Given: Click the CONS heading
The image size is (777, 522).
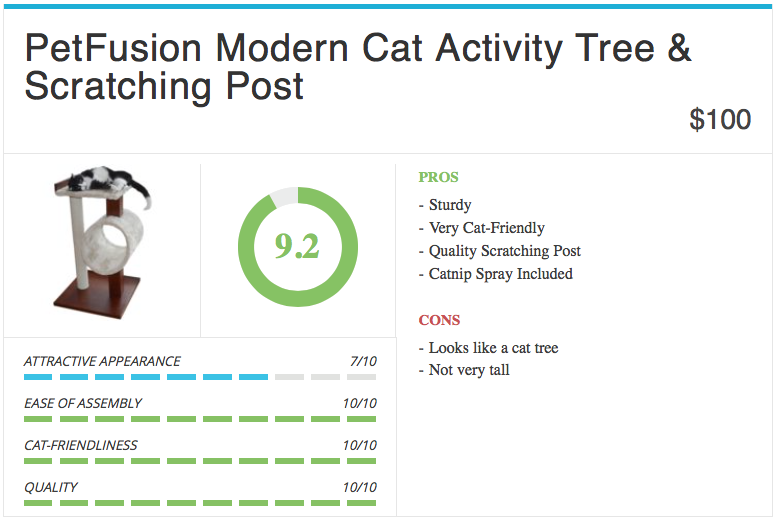Looking at the screenshot, I should tap(439, 320).
